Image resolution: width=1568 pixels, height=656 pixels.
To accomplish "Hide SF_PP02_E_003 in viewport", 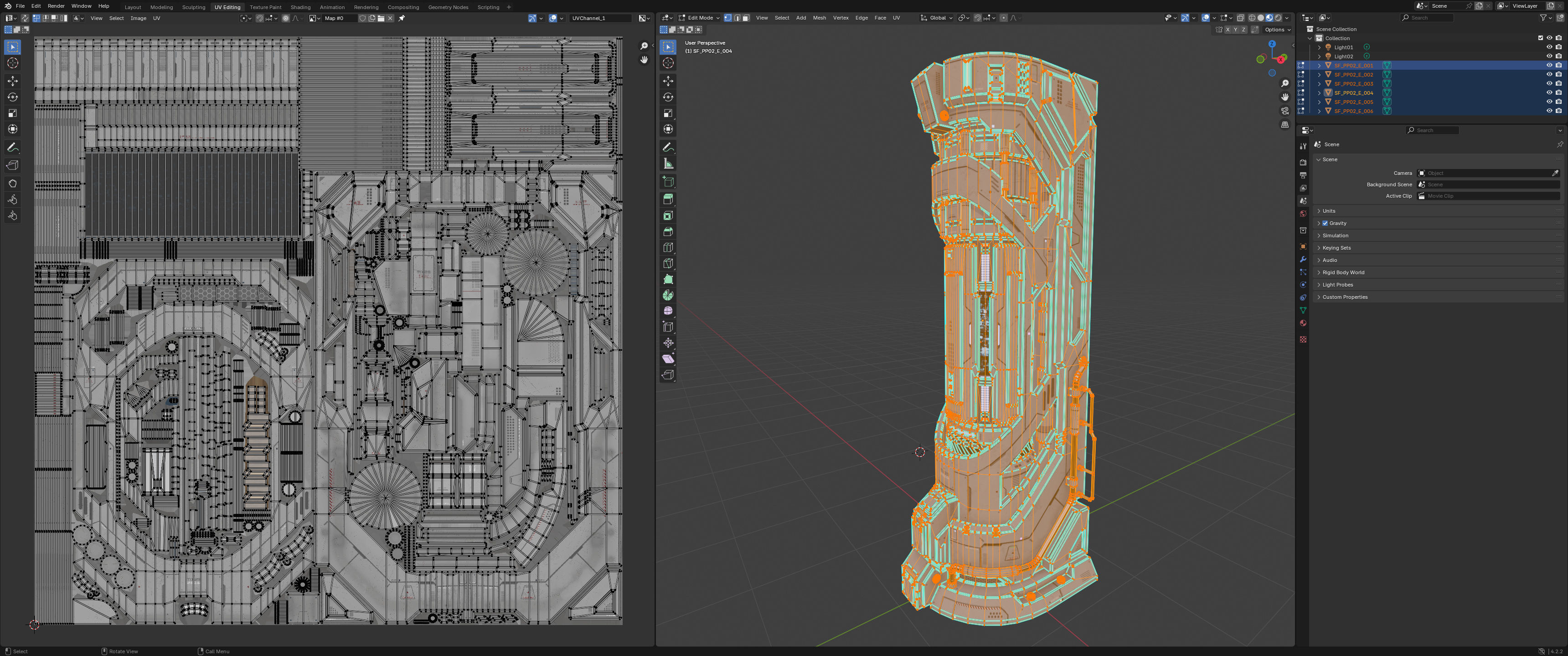I will pyautogui.click(x=1549, y=83).
